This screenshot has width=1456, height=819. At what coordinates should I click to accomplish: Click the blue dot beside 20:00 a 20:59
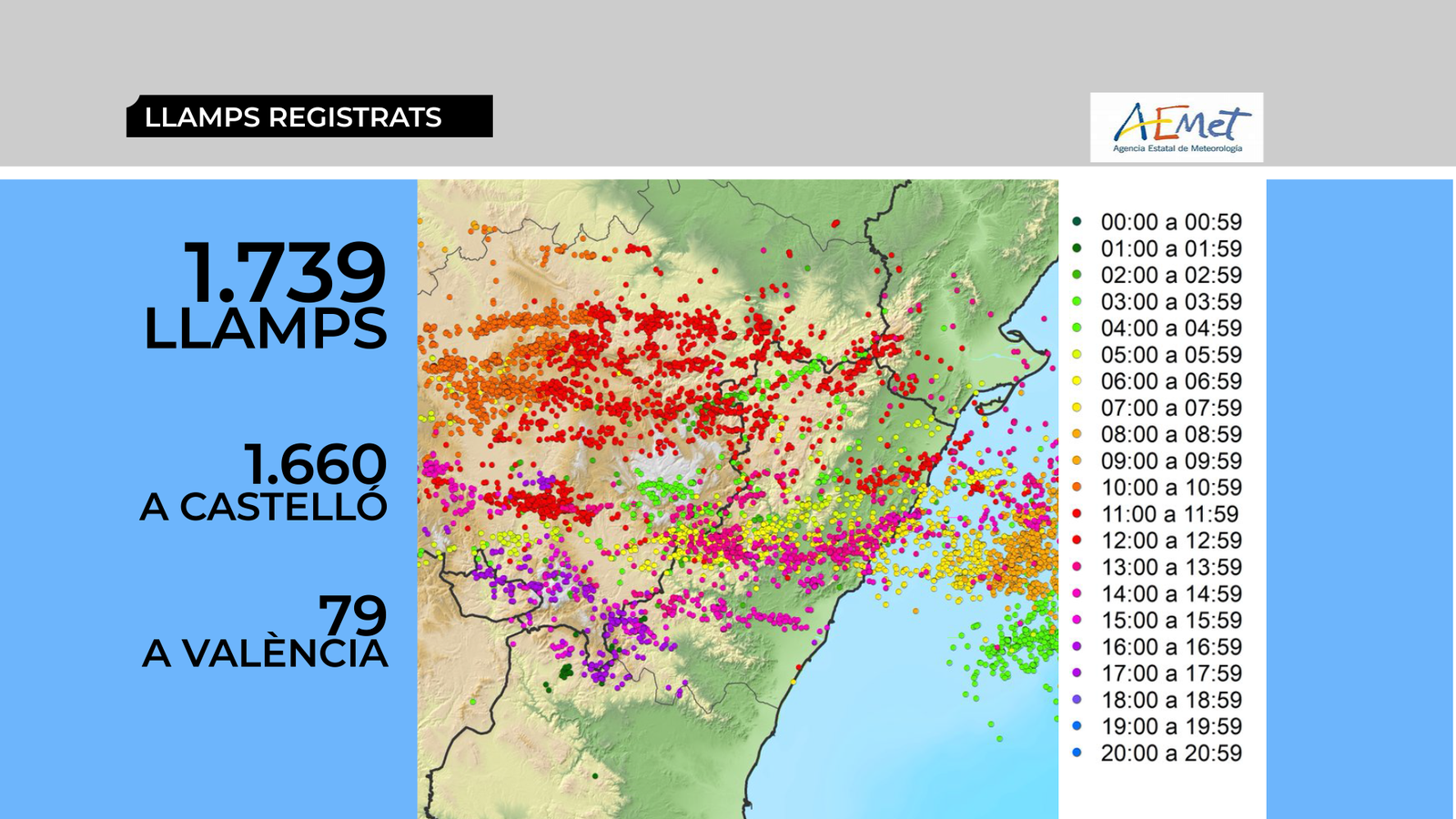click(1077, 753)
